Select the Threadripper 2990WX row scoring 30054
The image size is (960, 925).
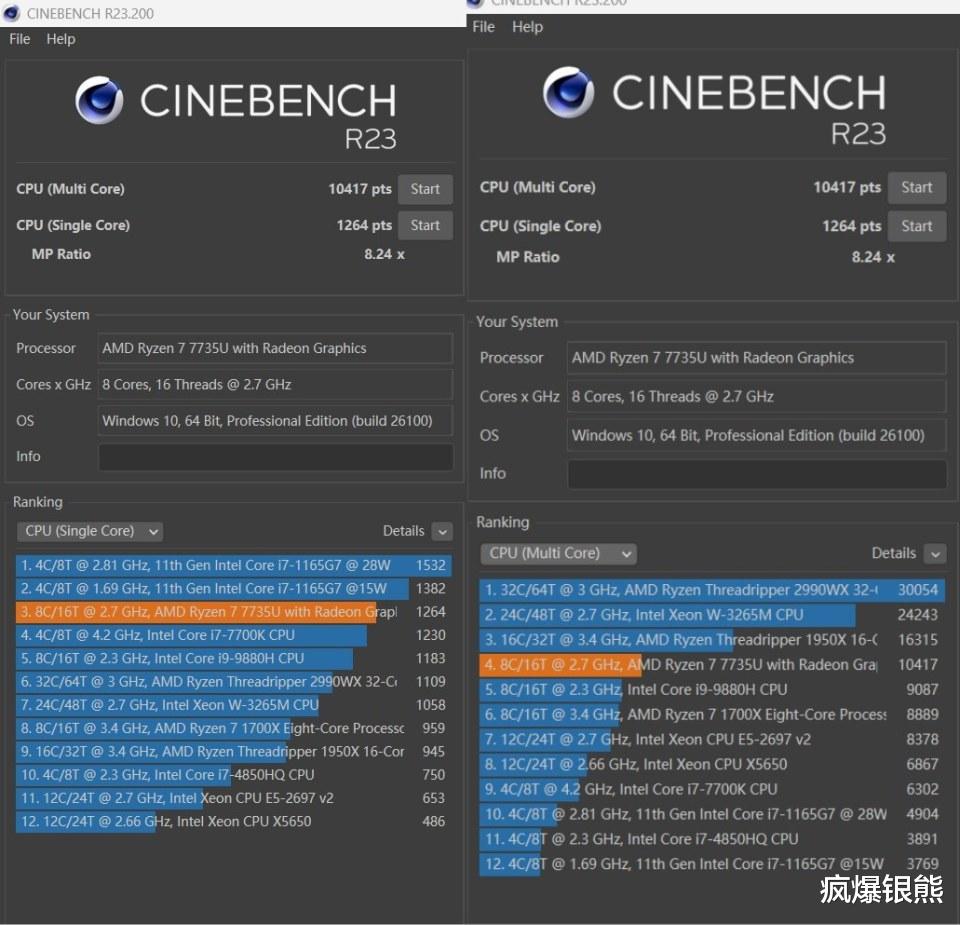point(712,590)
